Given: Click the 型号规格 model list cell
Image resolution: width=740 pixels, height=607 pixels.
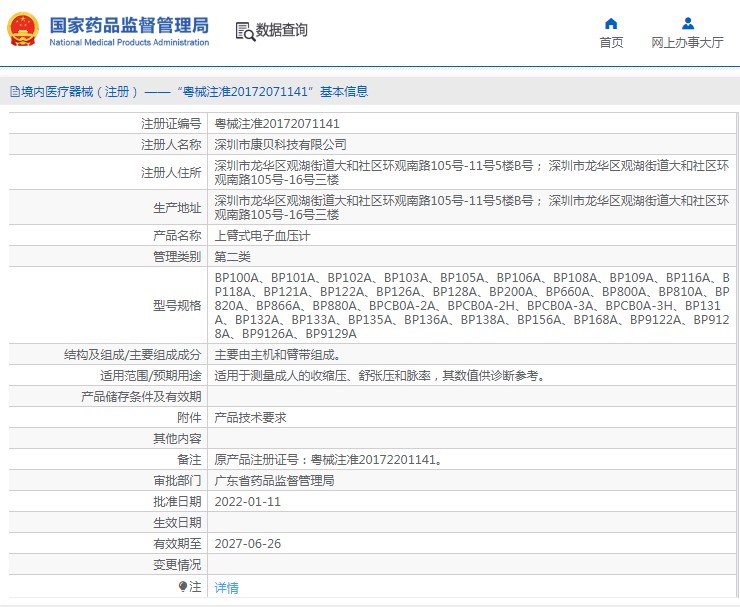Looking at the screenshot, I should pyautogui.click(x=470, y=305).
